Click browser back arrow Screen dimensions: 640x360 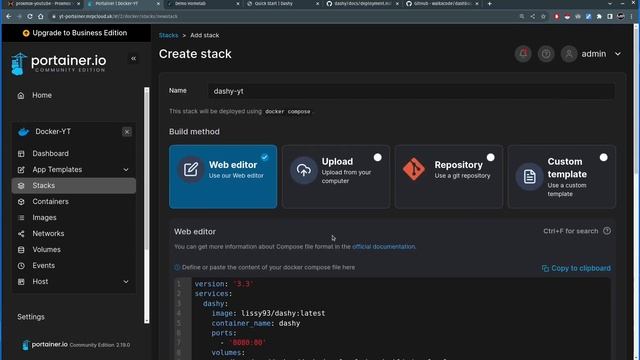(9, 16)
